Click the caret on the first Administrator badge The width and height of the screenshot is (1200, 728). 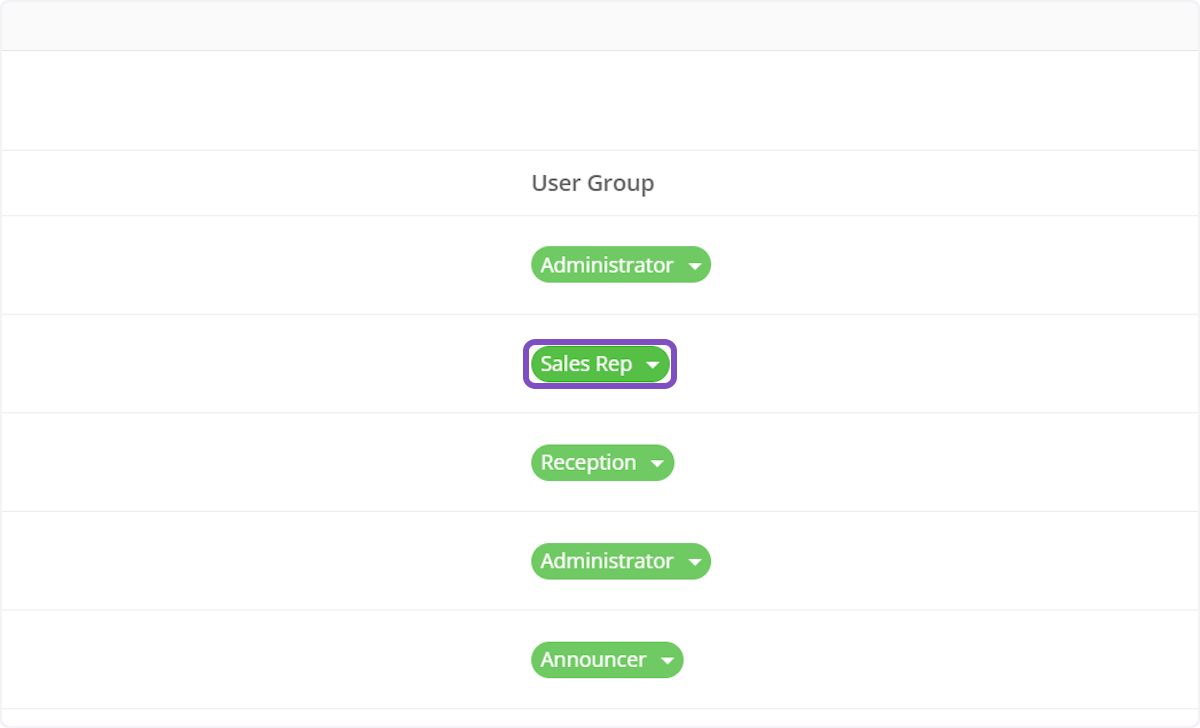(695, 265)
